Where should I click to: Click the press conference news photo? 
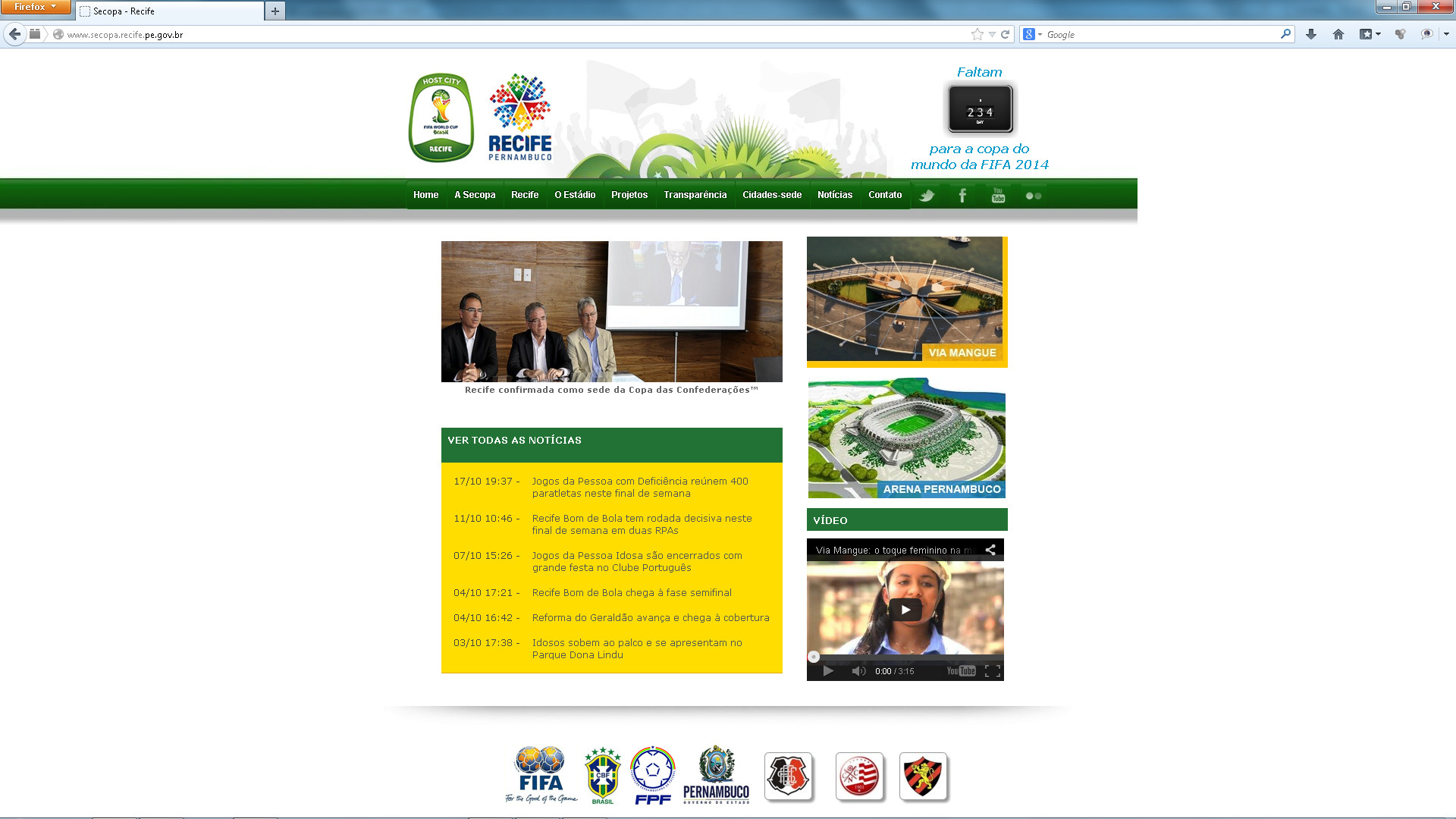point(612,312)
